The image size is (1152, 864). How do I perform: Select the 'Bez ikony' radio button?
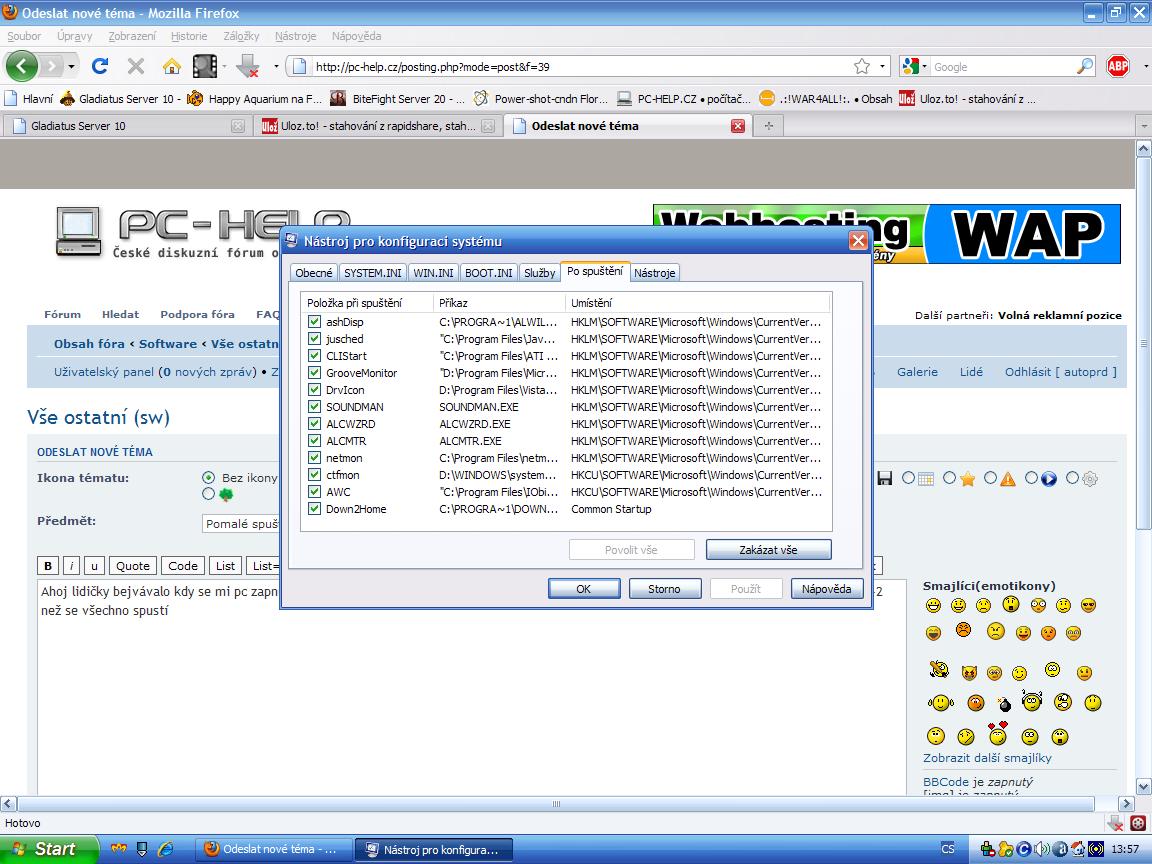click(x=208, y=478)
